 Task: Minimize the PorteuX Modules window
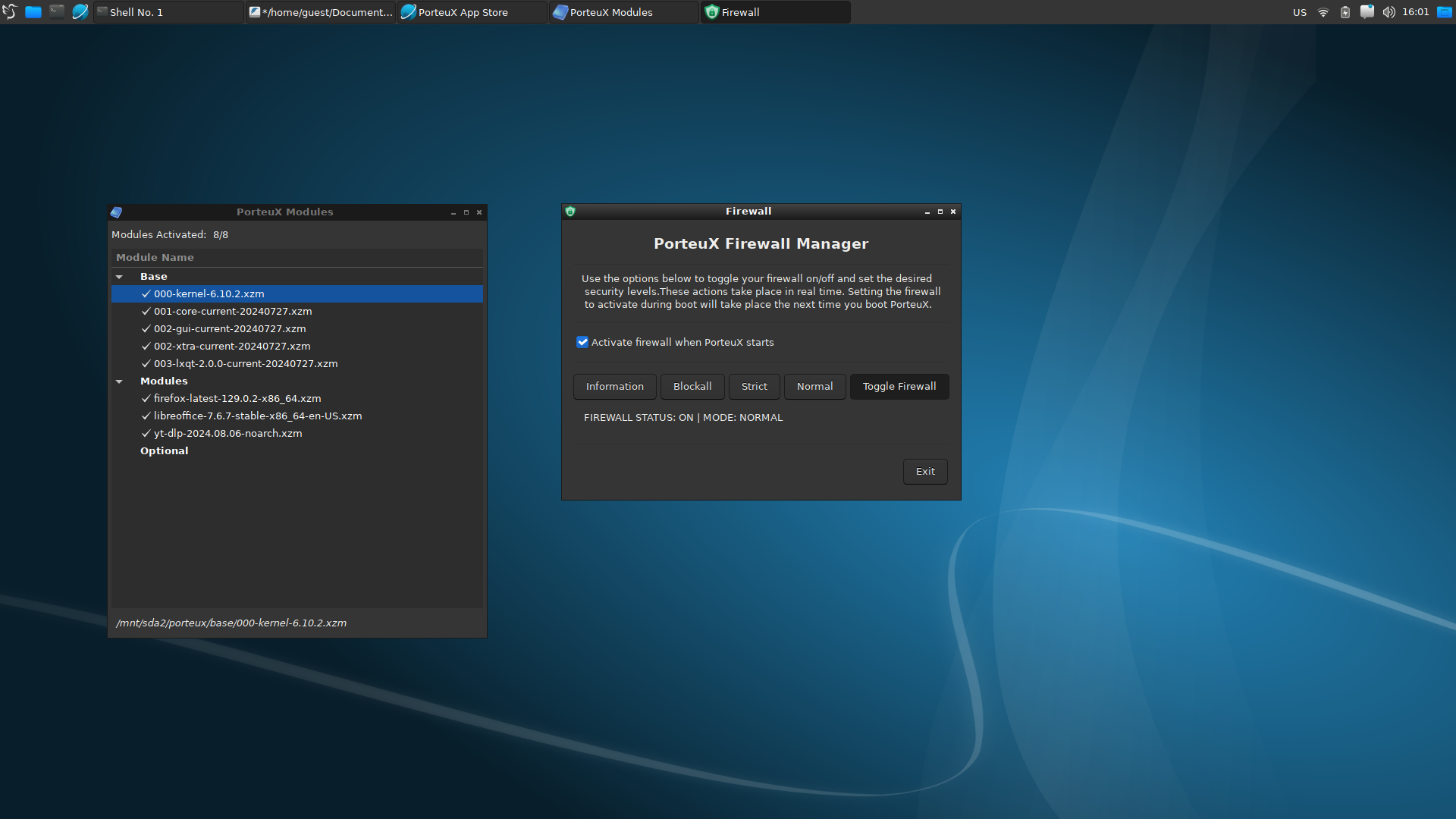pos(453,212)
